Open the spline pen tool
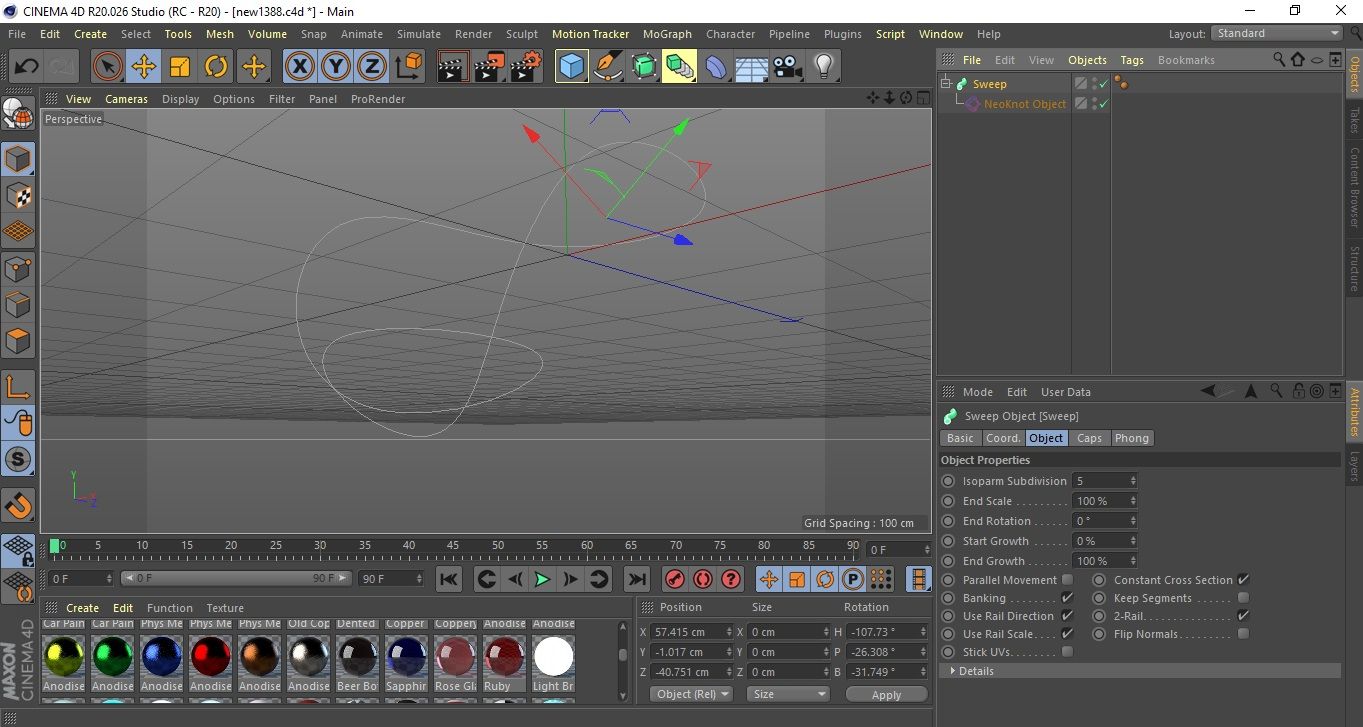 click(607, 67)
